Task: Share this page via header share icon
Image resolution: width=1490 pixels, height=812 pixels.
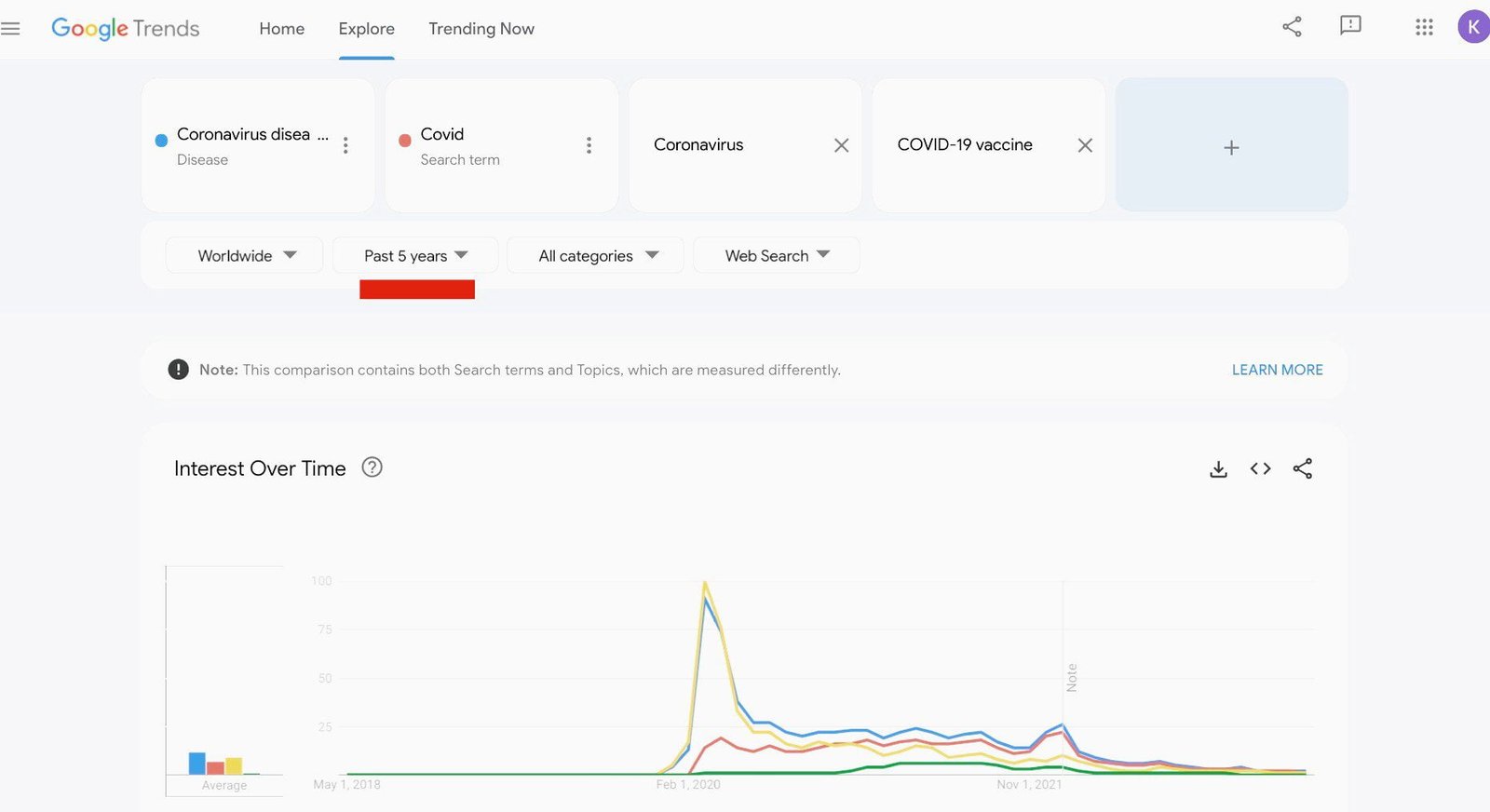Action: pos(1292,27)
